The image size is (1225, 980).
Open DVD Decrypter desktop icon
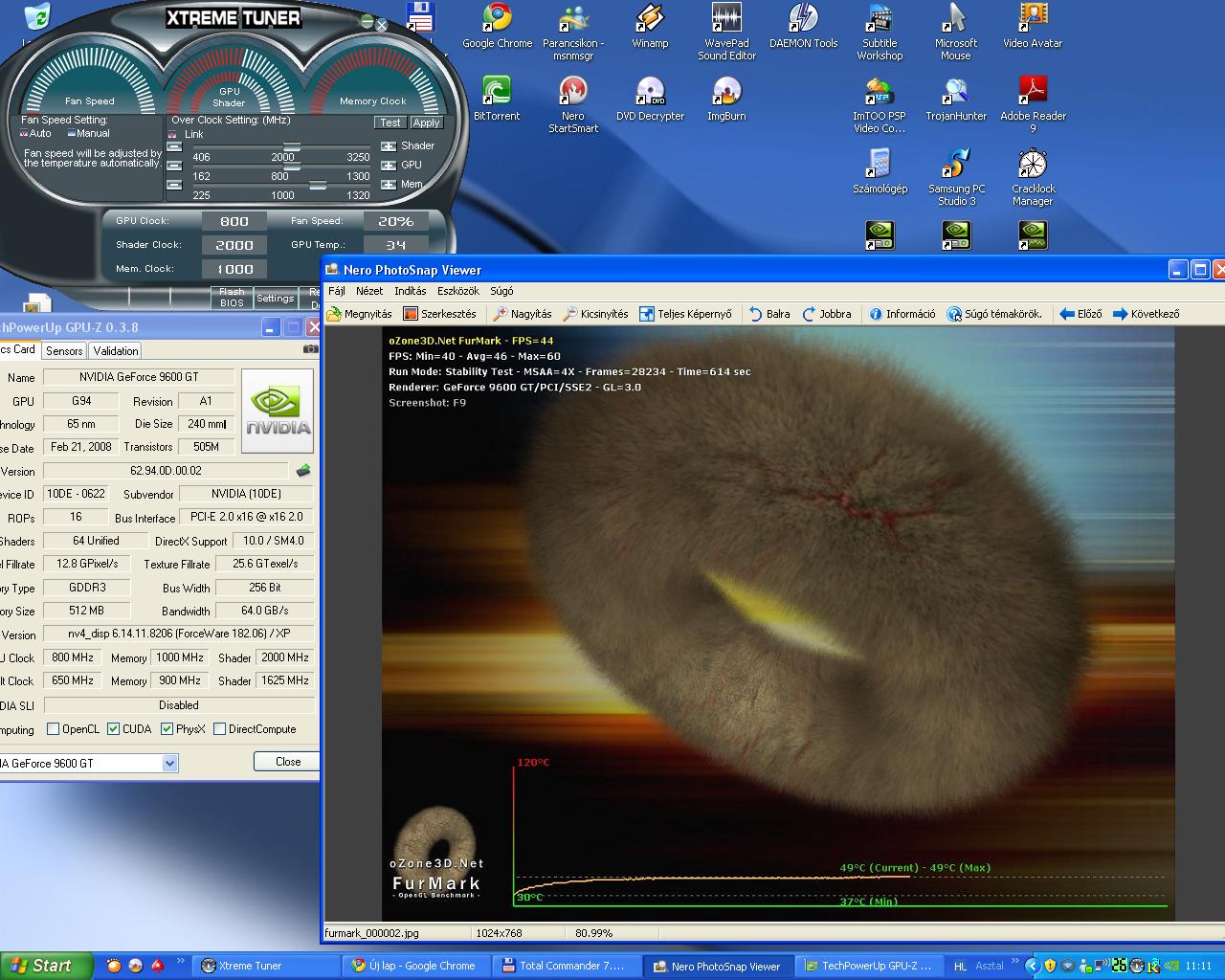pyautogui.click(x=650, y=99)
